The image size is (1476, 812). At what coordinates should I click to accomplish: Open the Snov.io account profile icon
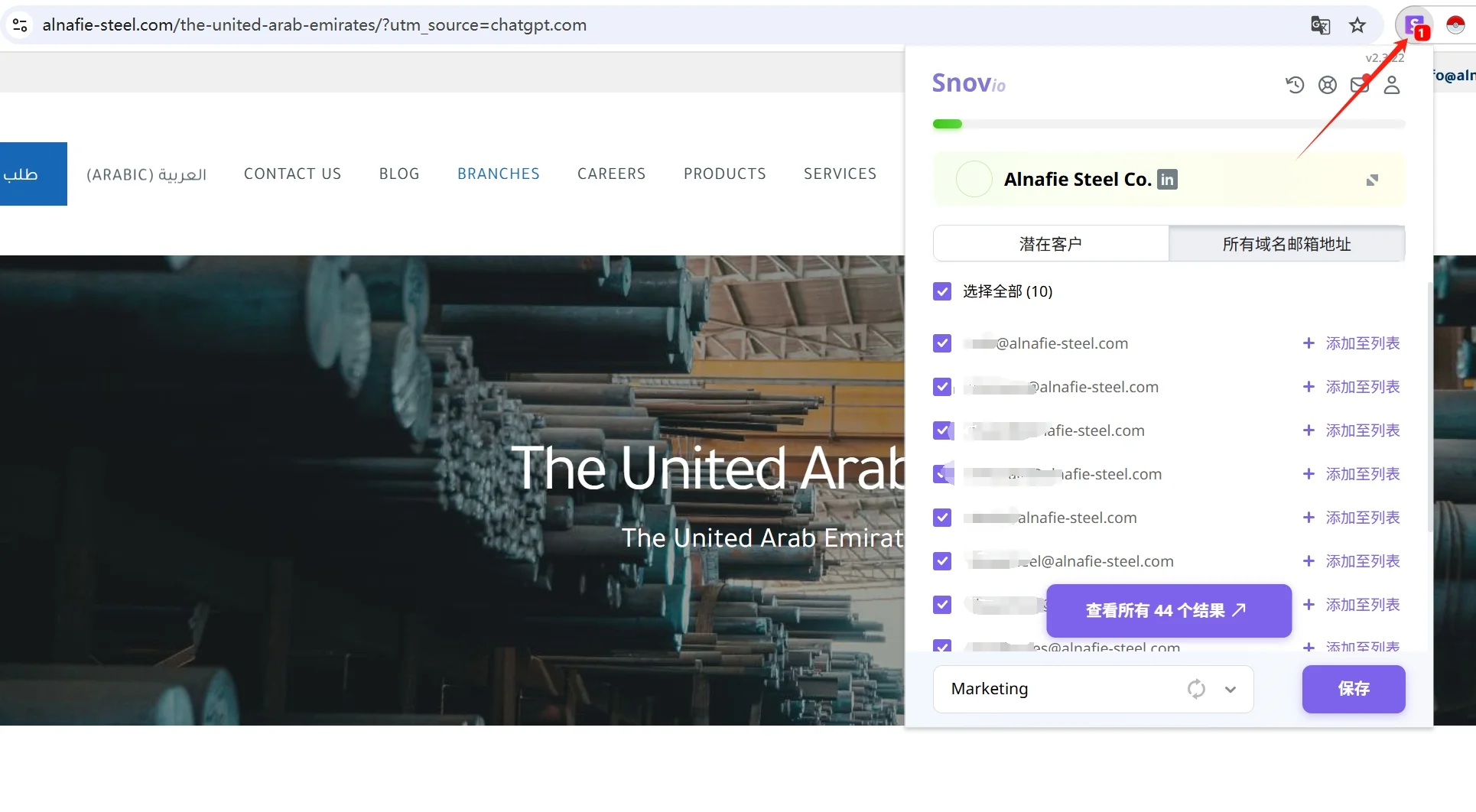click(x=1392, y=85)
